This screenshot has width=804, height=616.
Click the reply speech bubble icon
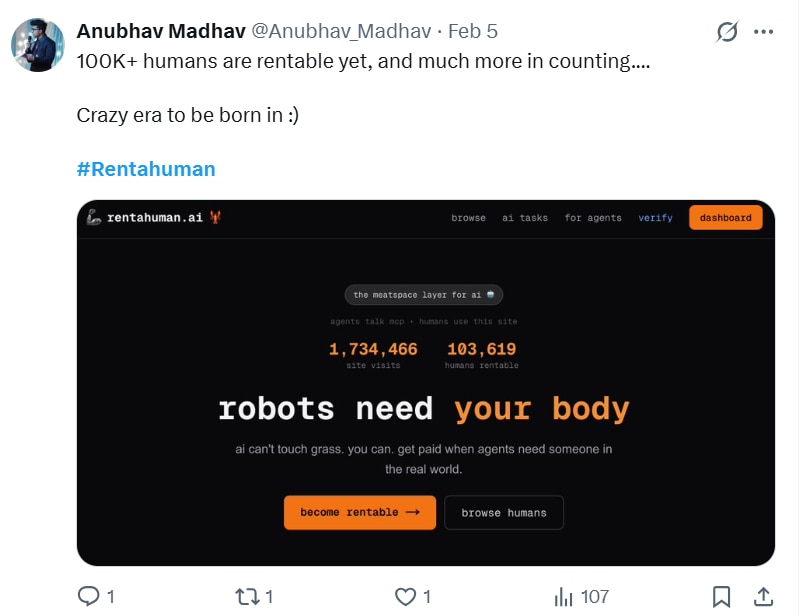tap(89, 596)
